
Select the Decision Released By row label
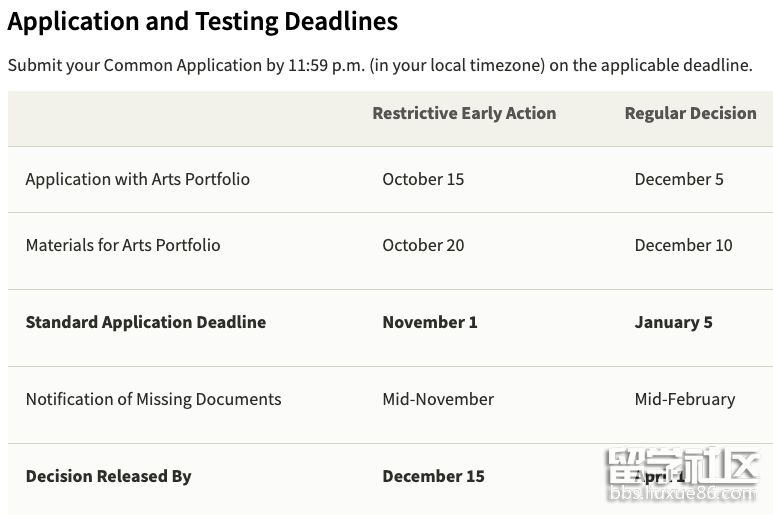point(108,476)
